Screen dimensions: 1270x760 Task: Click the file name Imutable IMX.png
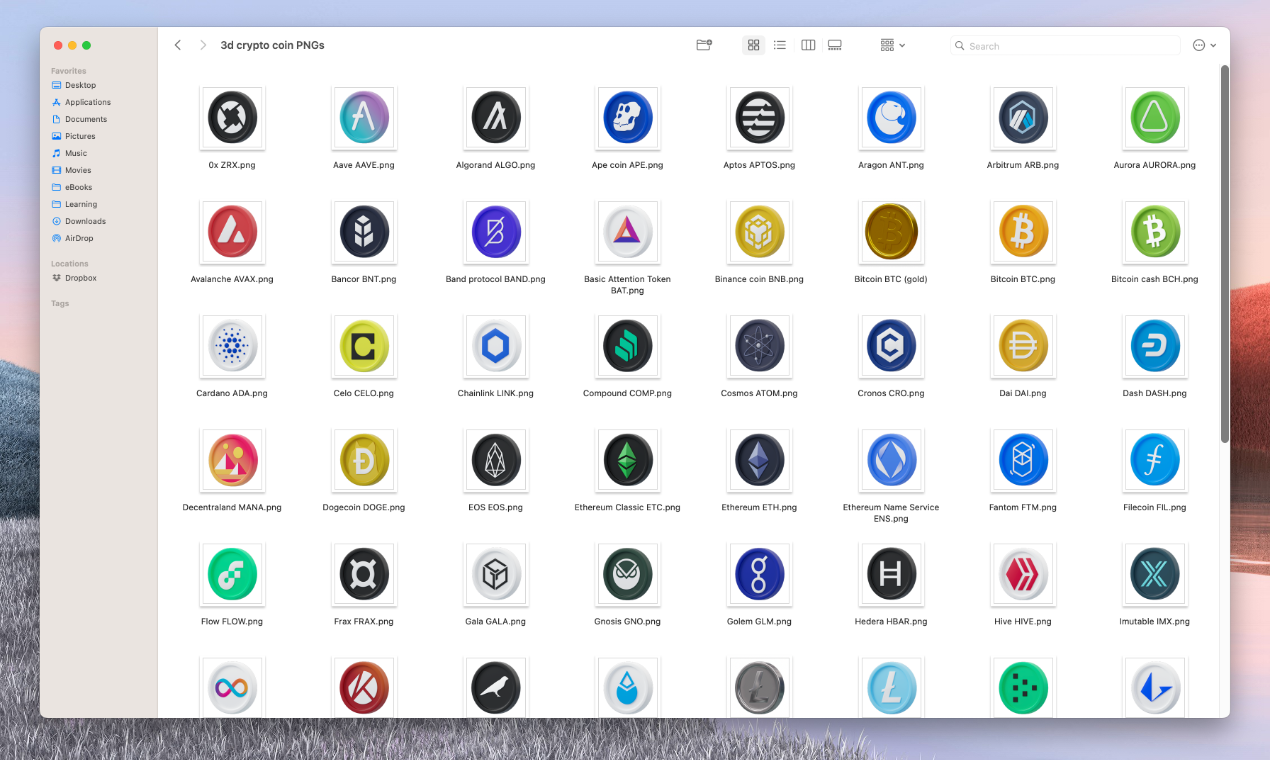pyautogui.click(x=1155, y=621)
